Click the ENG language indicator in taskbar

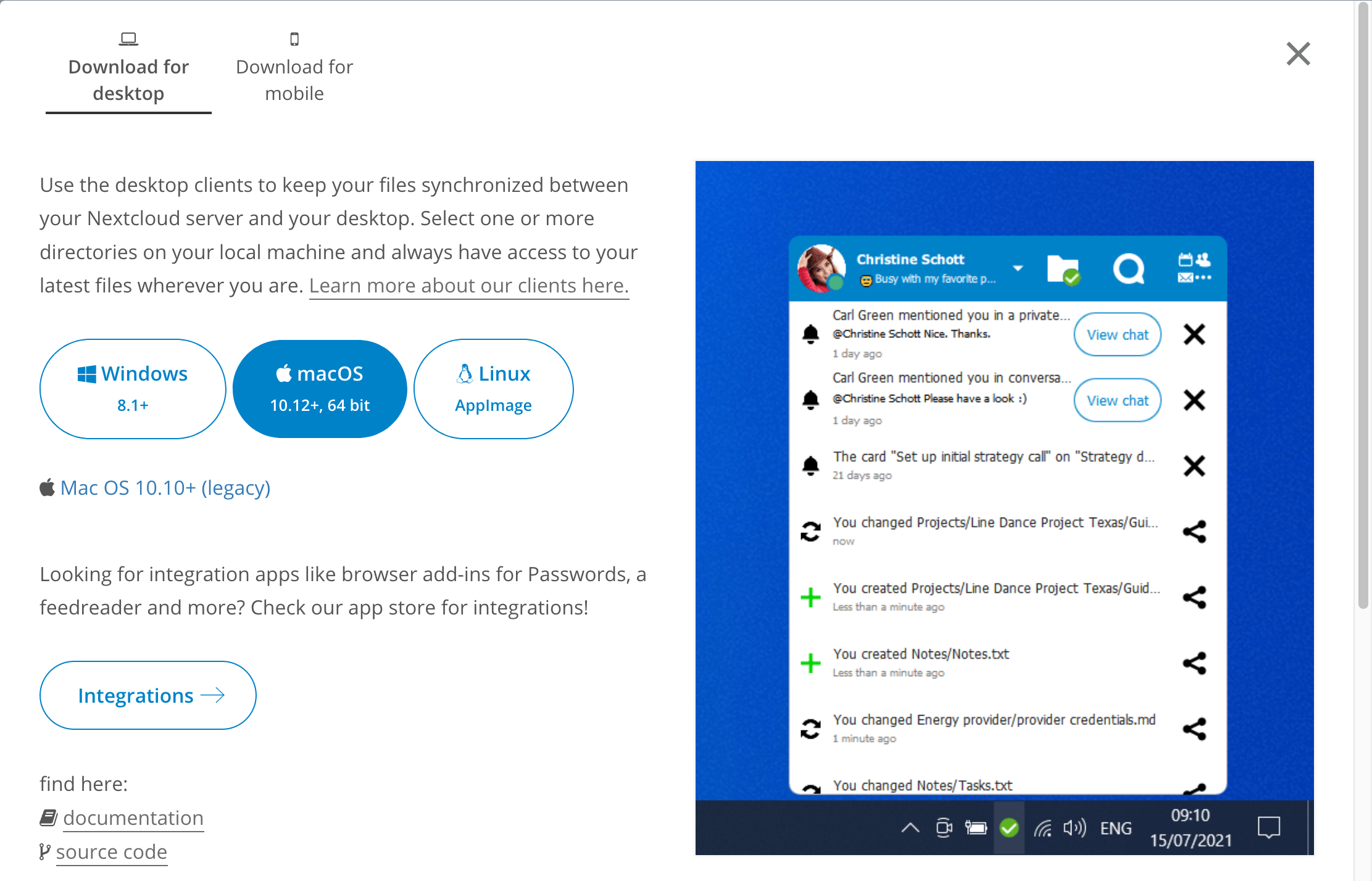click(x=1116, y=828)
